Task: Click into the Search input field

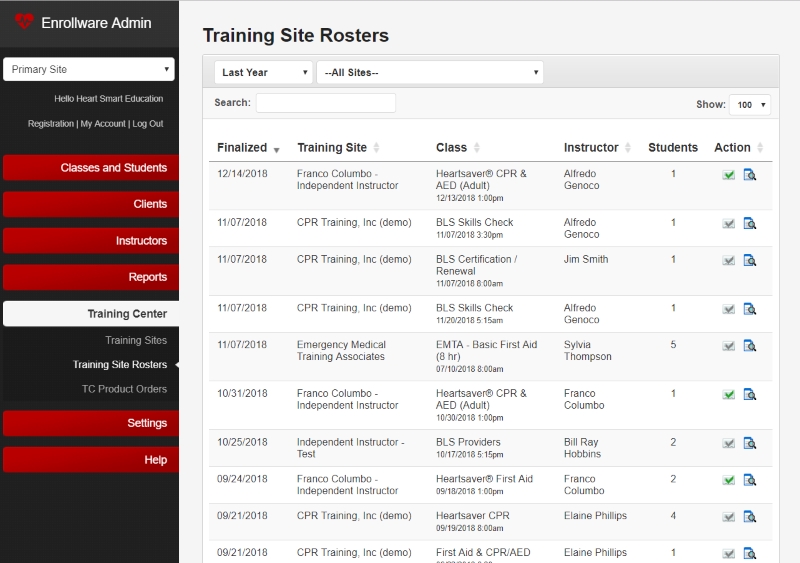Action: click(326, 103)
